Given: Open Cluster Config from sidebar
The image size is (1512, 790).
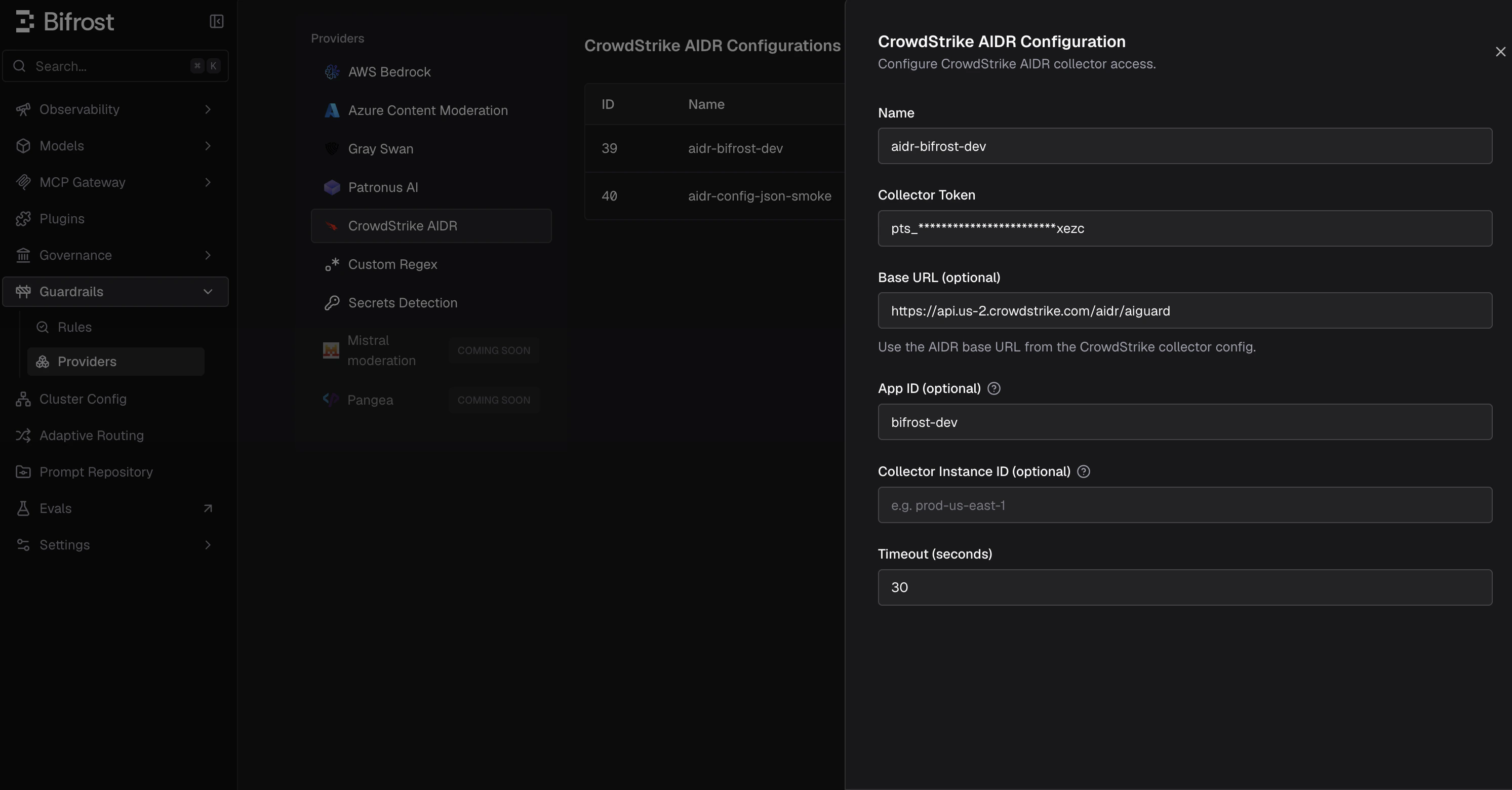Looking at the screenshot, I should 115,399.
